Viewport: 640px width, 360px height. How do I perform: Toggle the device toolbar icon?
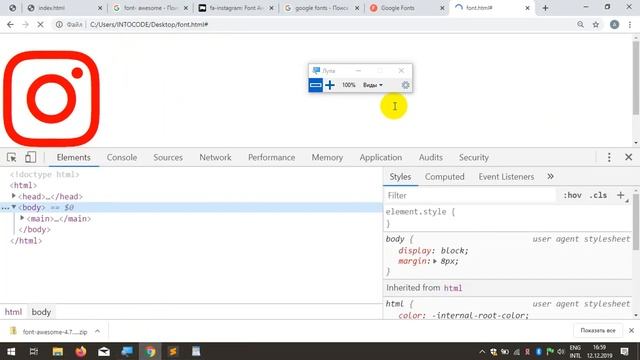[30, 158]
